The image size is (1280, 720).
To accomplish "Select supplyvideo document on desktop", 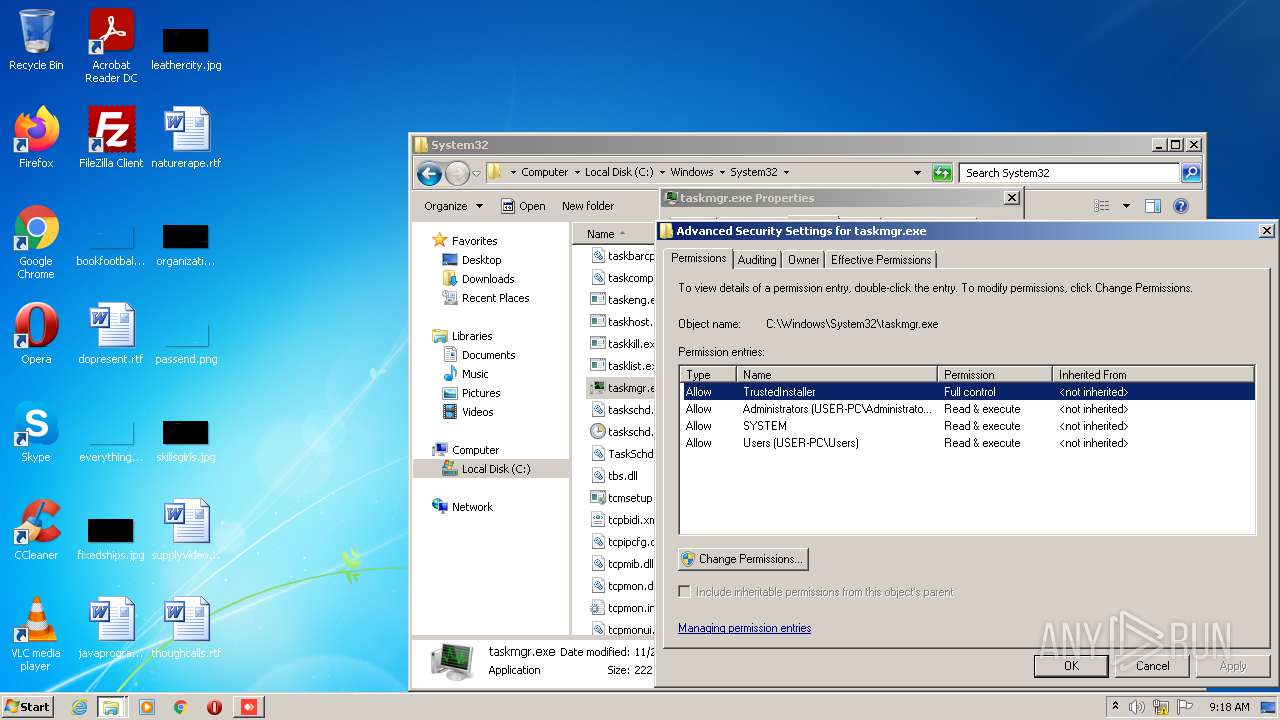I will [186, 529].
